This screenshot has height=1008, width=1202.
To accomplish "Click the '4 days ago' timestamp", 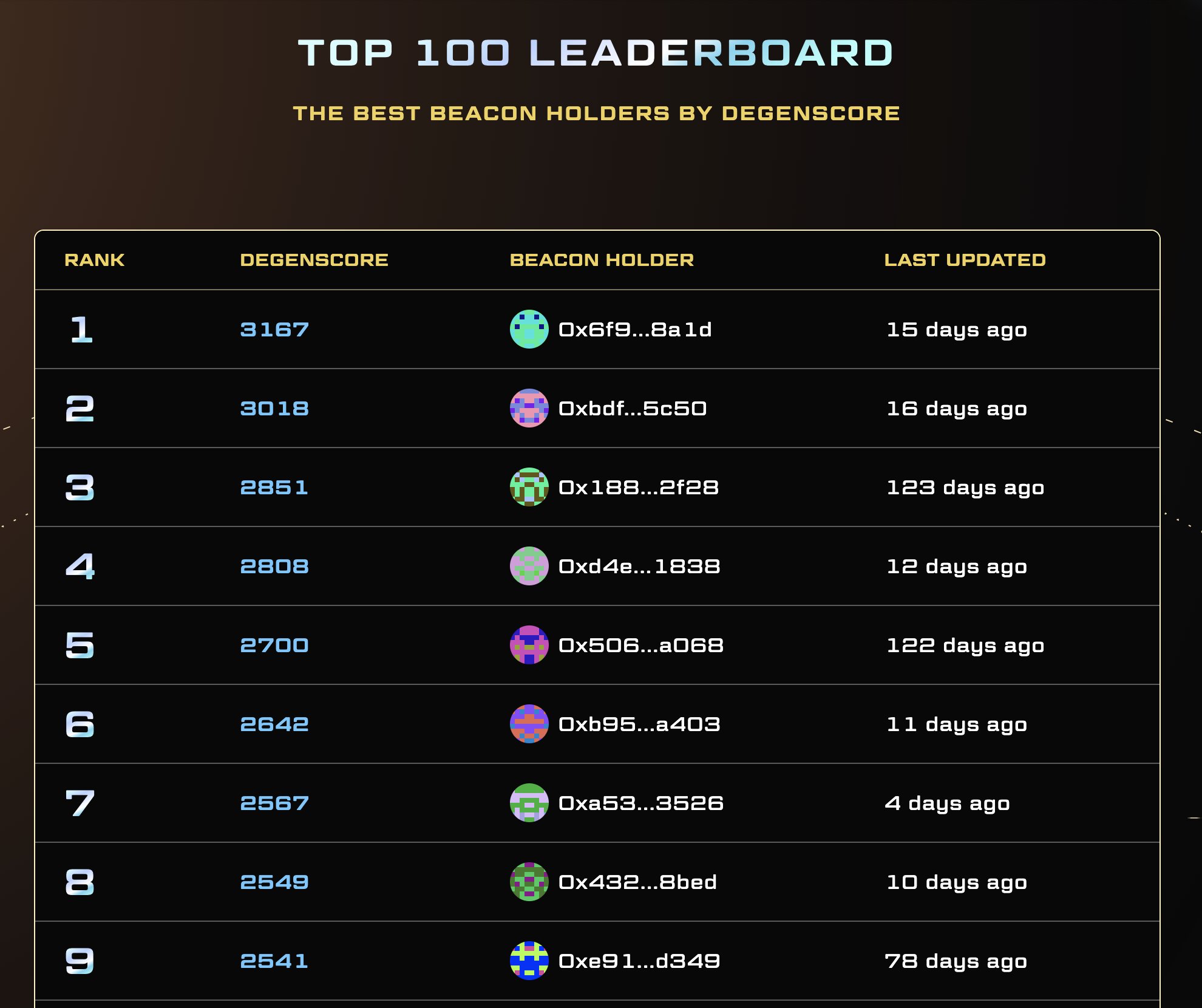I will tap(948, 804).
